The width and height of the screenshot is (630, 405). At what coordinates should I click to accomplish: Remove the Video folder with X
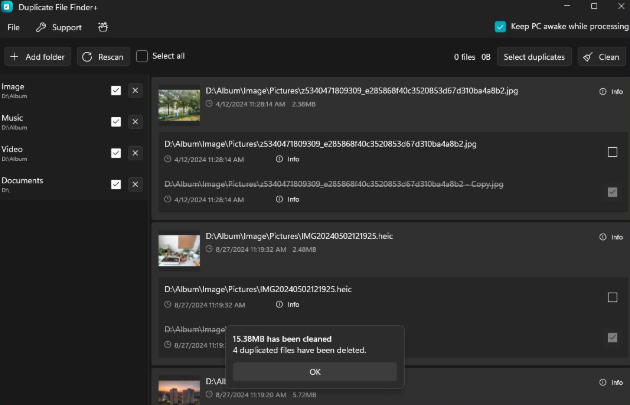(135, 153)
